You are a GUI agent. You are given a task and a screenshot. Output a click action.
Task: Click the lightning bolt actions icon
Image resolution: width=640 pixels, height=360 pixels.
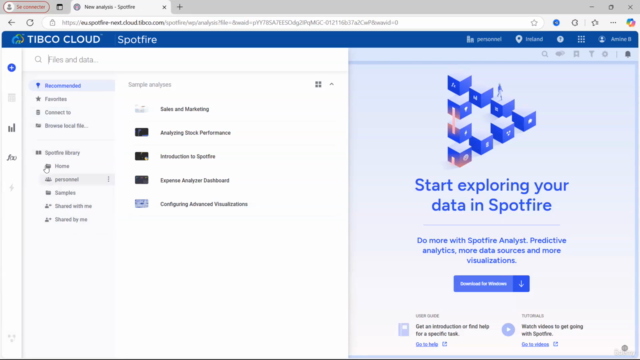pyautogui.click(x=11, y=188)
